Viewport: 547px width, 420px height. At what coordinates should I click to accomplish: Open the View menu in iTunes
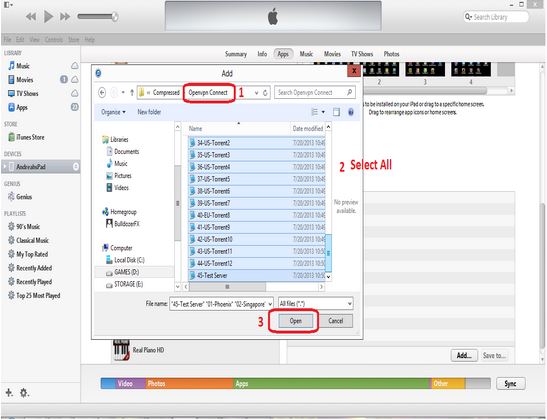[x=34, y=39]
